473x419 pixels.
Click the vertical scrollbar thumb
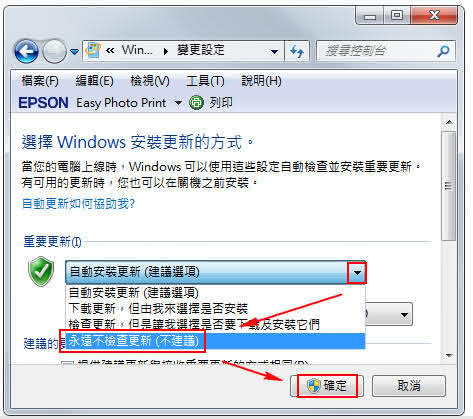click(449, 186)
